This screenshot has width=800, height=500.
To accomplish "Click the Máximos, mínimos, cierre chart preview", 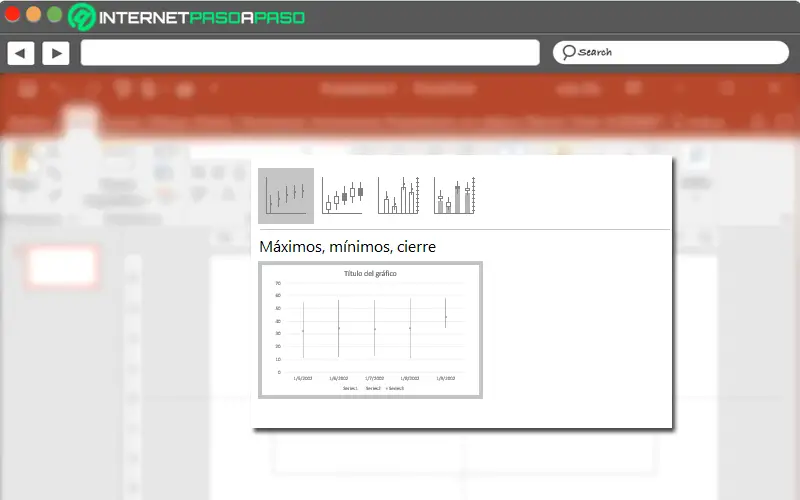I will pyautogui.click(x=370, y=330).
